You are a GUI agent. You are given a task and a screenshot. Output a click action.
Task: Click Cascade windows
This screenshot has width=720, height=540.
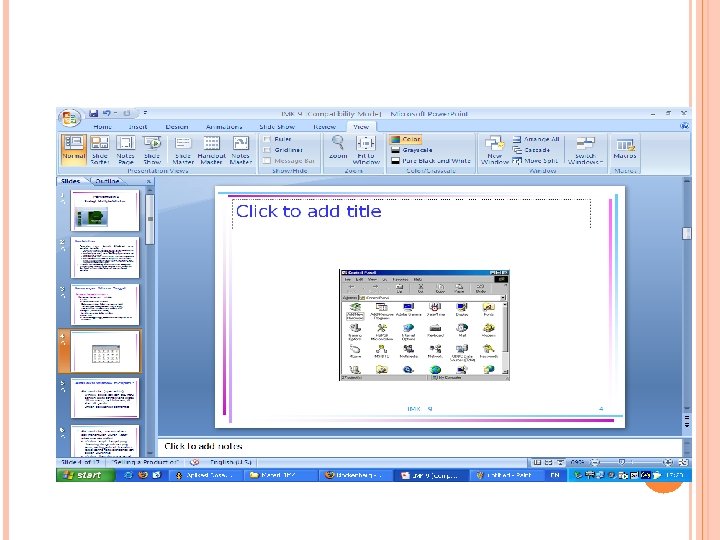pyautogui.click(x=531, y=150)
